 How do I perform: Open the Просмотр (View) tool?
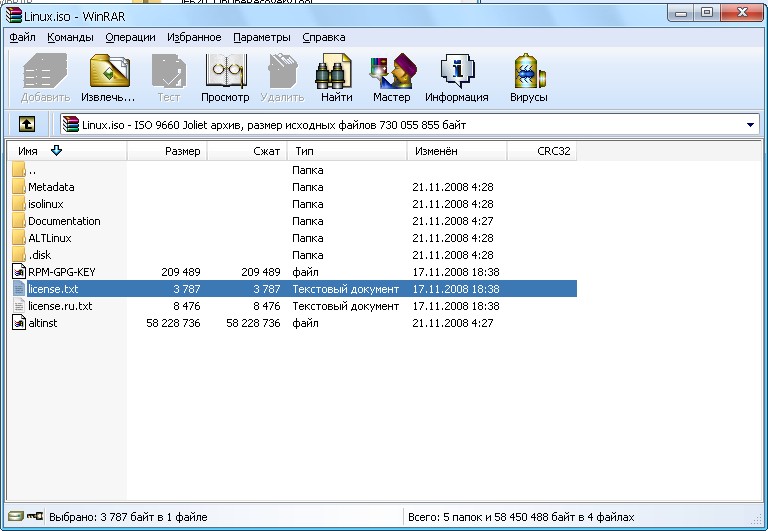point(225,78)
